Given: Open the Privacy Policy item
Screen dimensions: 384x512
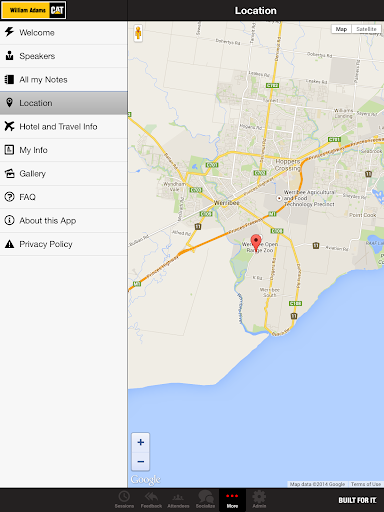Looking at the screenshot, I should tap(64, 244).
